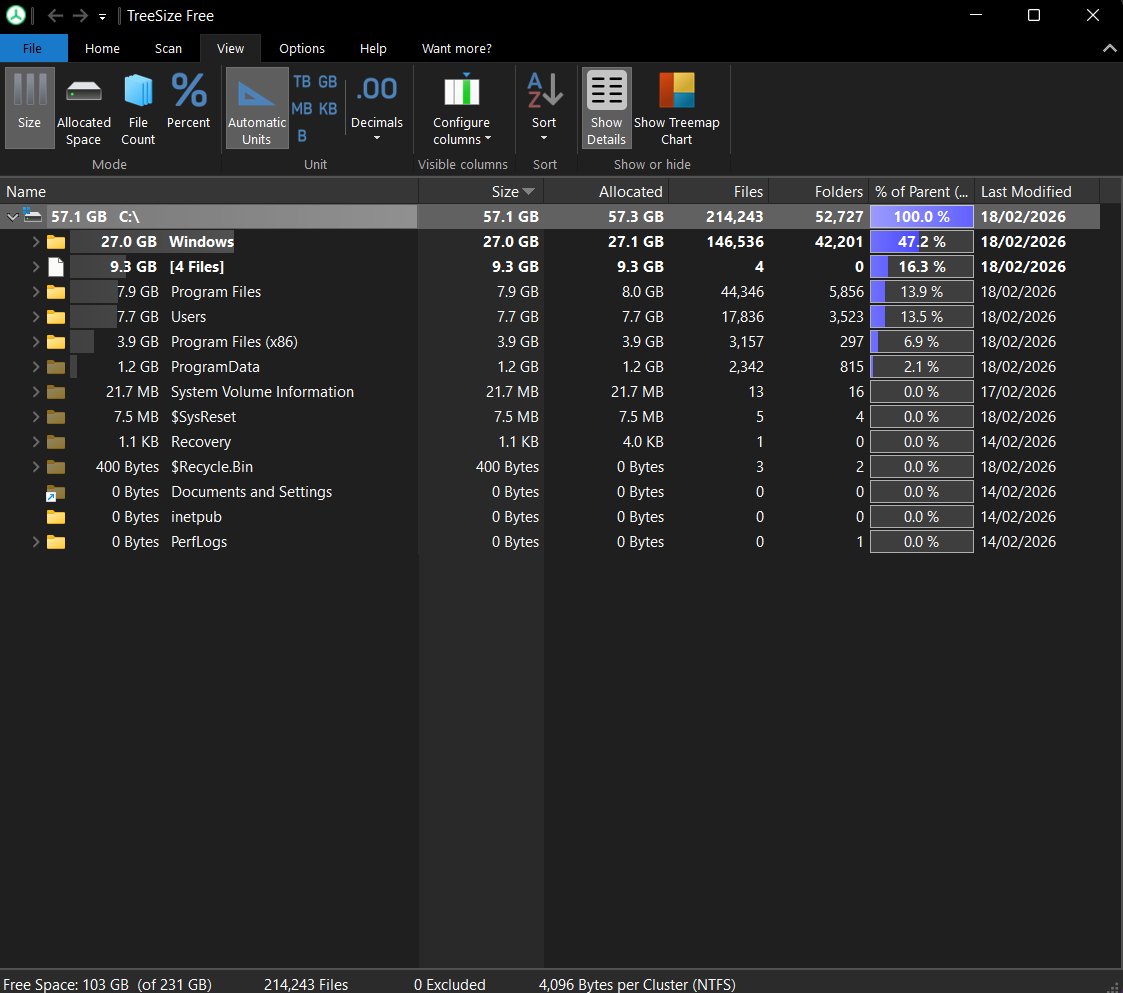This screenshot has height=993, width=1123.
Task: Click the inetpub folder icon
Action: 56,517
